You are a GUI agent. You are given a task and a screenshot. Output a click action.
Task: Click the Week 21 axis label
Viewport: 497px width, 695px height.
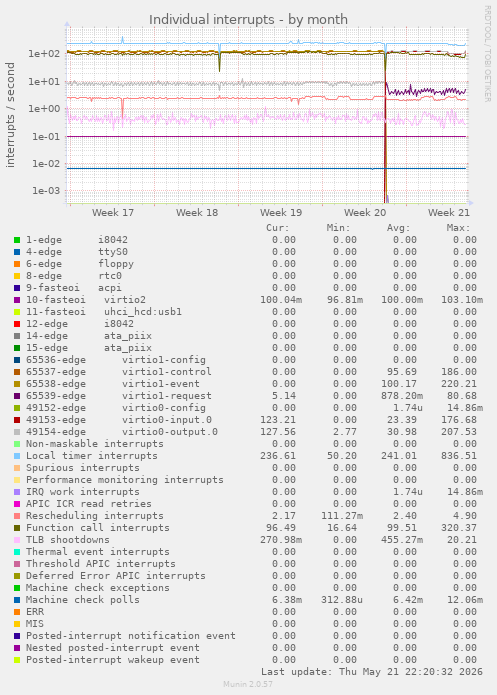tap(449, 212)
